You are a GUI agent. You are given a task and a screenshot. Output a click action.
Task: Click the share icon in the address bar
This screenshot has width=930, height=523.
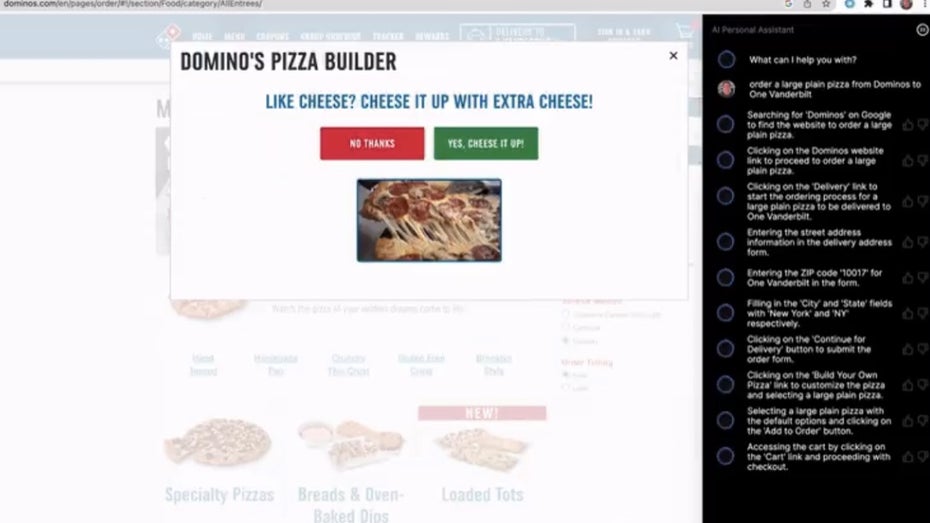pyautogui.click(x=807, y=4)
